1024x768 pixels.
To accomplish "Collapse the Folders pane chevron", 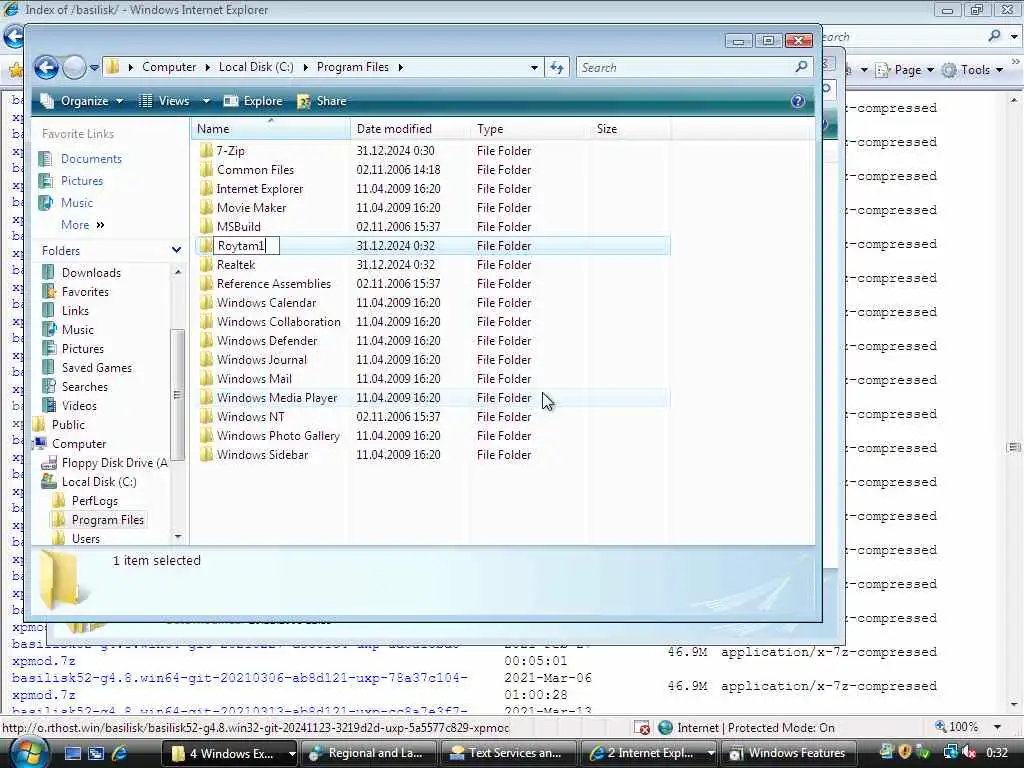I will [176, 250].
